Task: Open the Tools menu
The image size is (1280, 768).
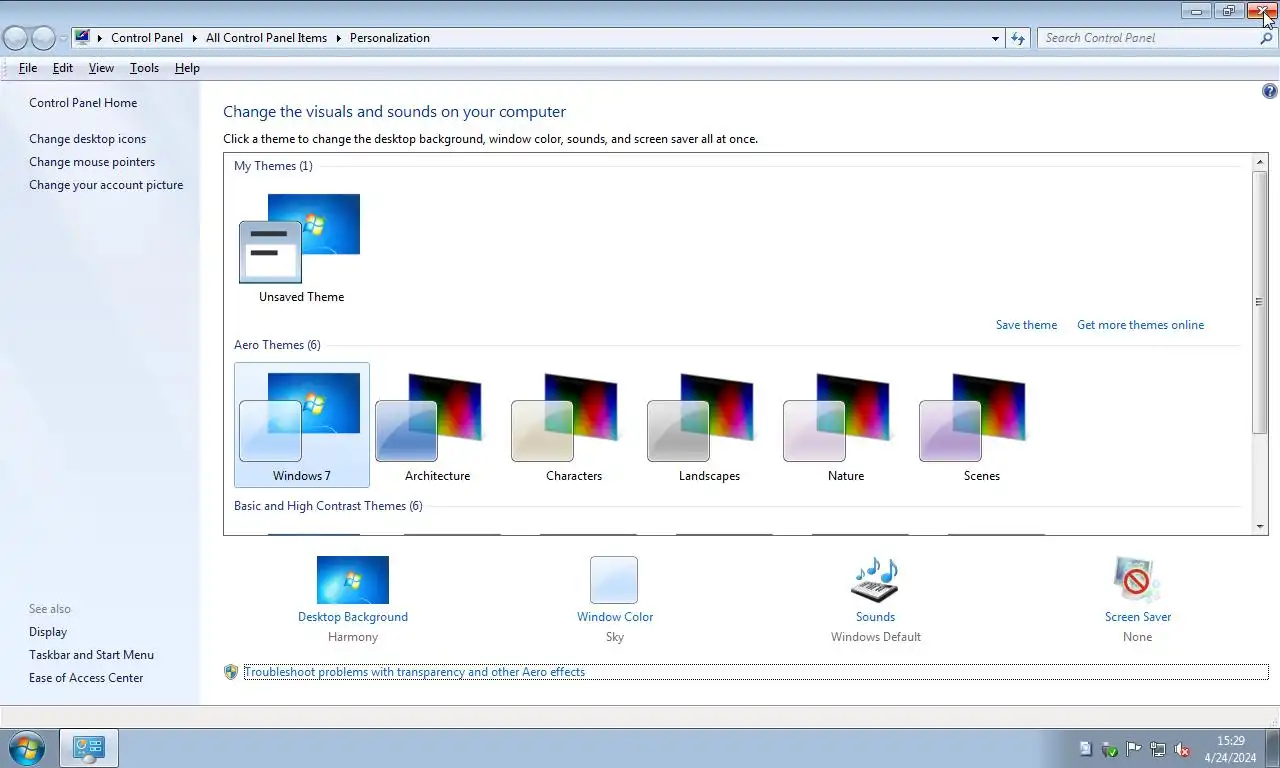Action: click(144, 68)
